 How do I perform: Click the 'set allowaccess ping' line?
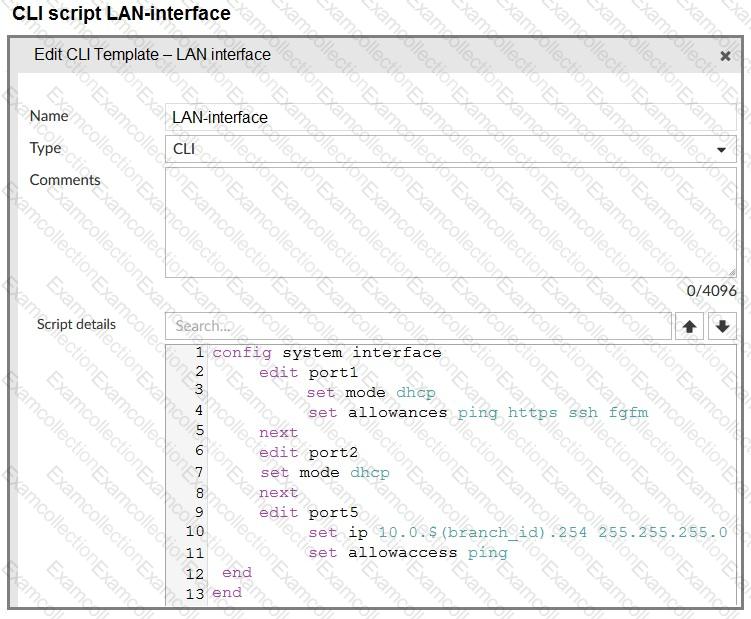point(407,552)
